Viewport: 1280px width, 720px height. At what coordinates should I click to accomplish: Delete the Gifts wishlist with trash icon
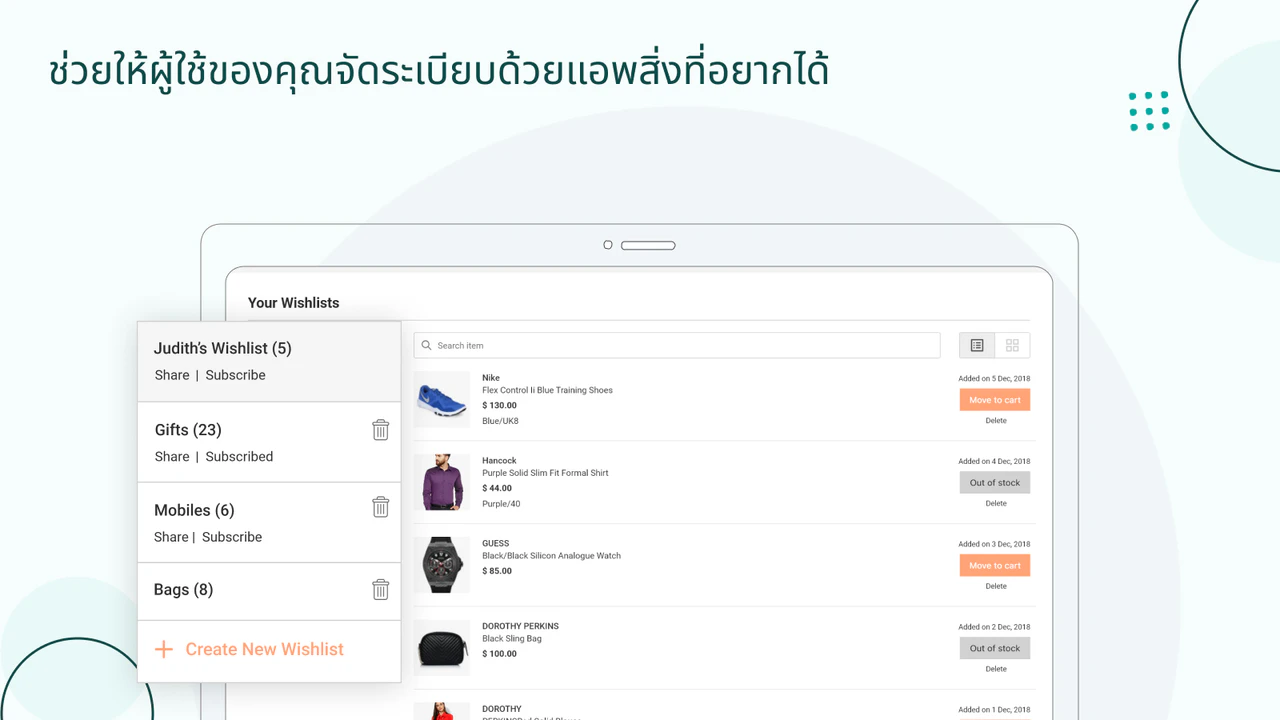380,430
